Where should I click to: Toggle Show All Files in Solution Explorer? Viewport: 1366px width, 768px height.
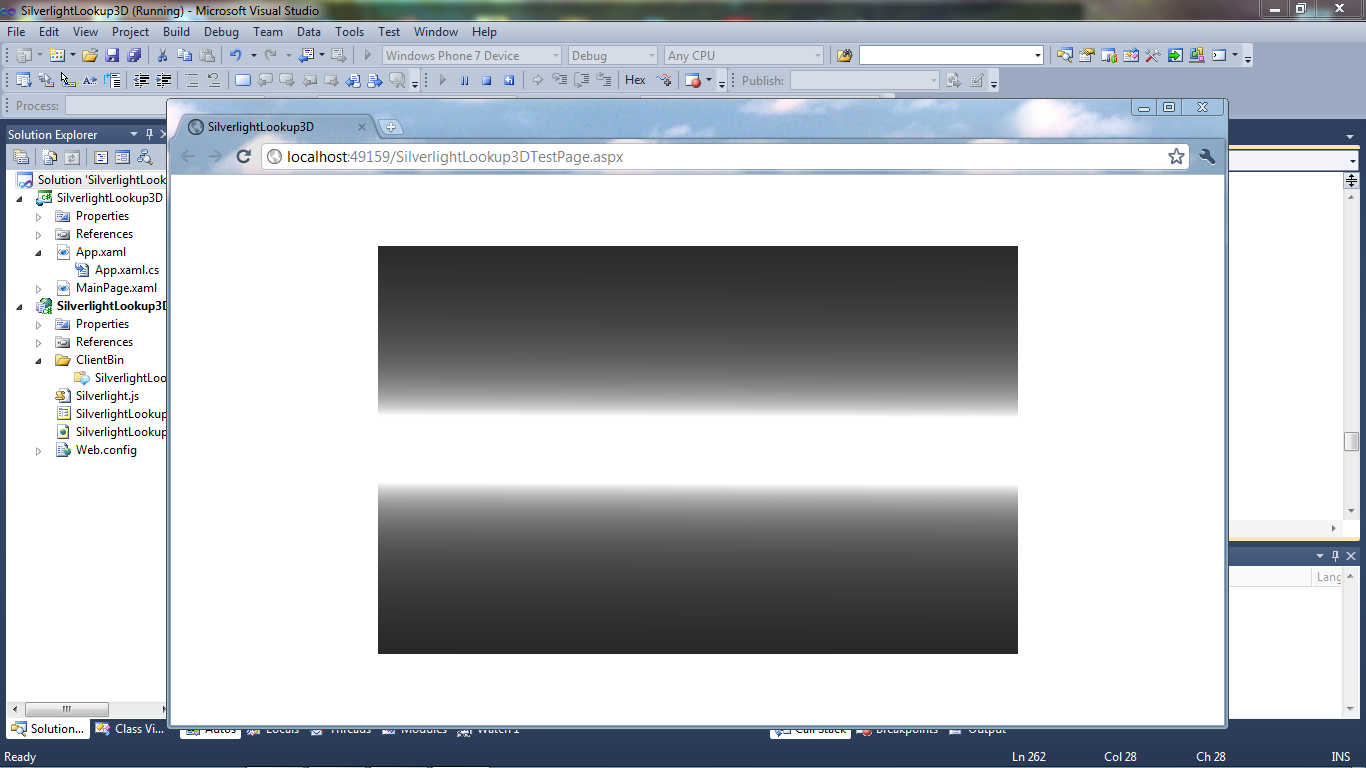[47, 157]
